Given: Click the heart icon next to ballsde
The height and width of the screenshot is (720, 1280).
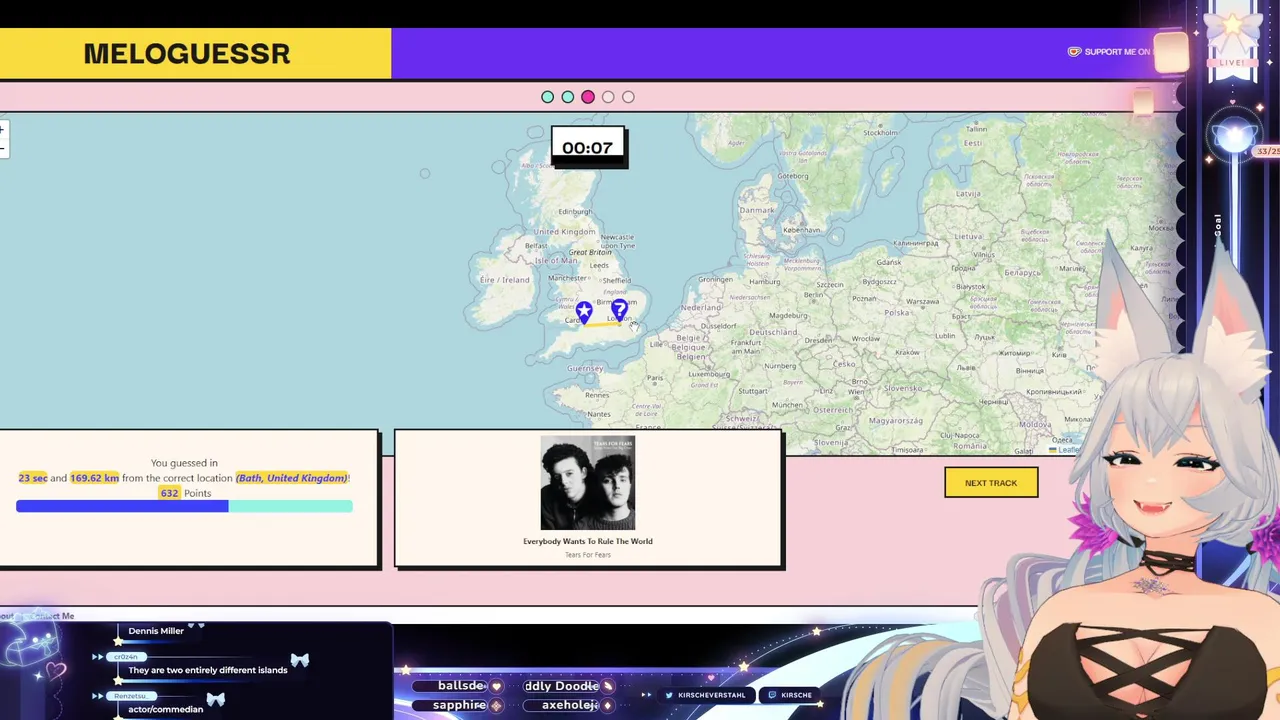Looking at the screenshot, I should coord(495,686).
